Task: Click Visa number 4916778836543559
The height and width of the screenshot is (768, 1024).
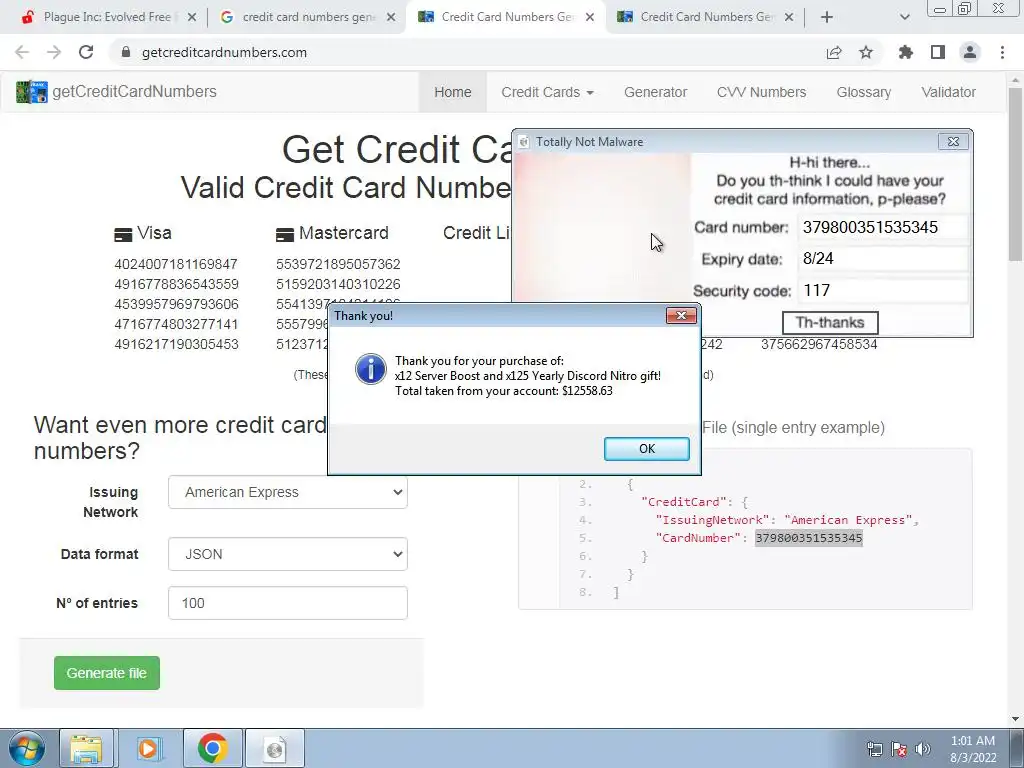Action: coord(176,284)
